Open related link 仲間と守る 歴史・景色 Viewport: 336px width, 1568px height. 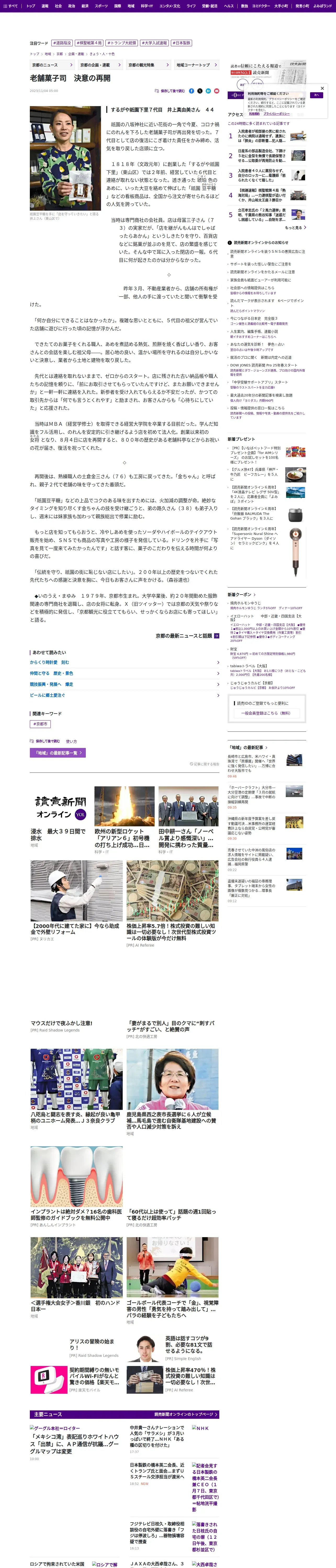click(x=124, y=673)
